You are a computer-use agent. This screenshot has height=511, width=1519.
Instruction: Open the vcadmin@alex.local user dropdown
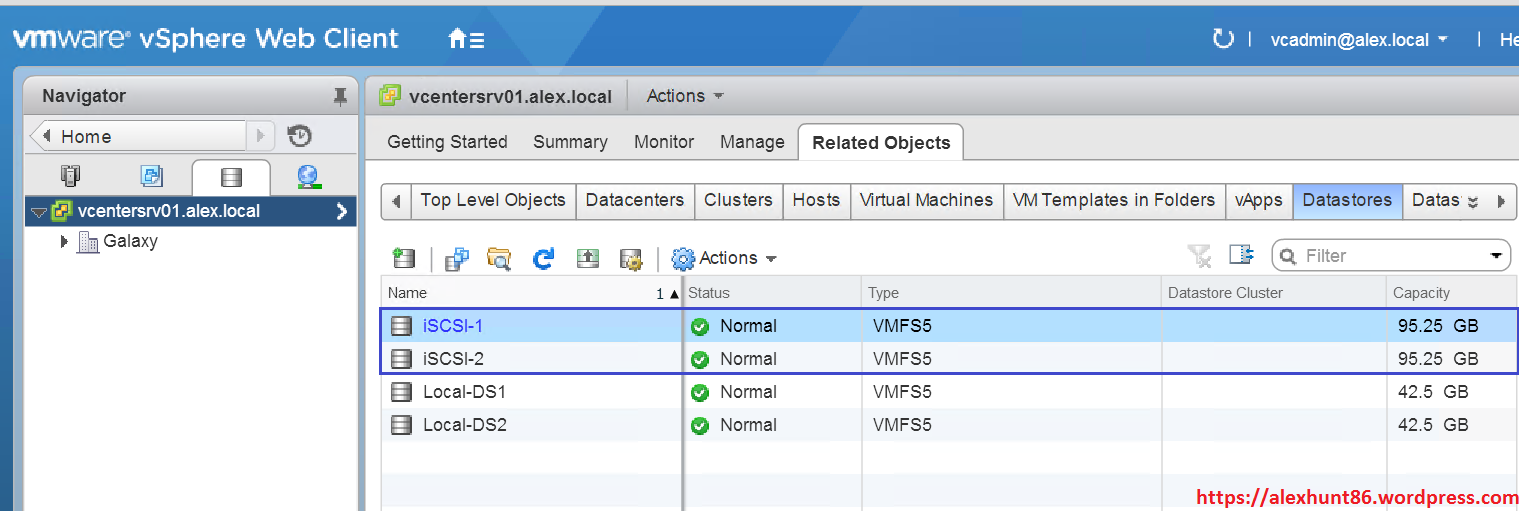1358,40
